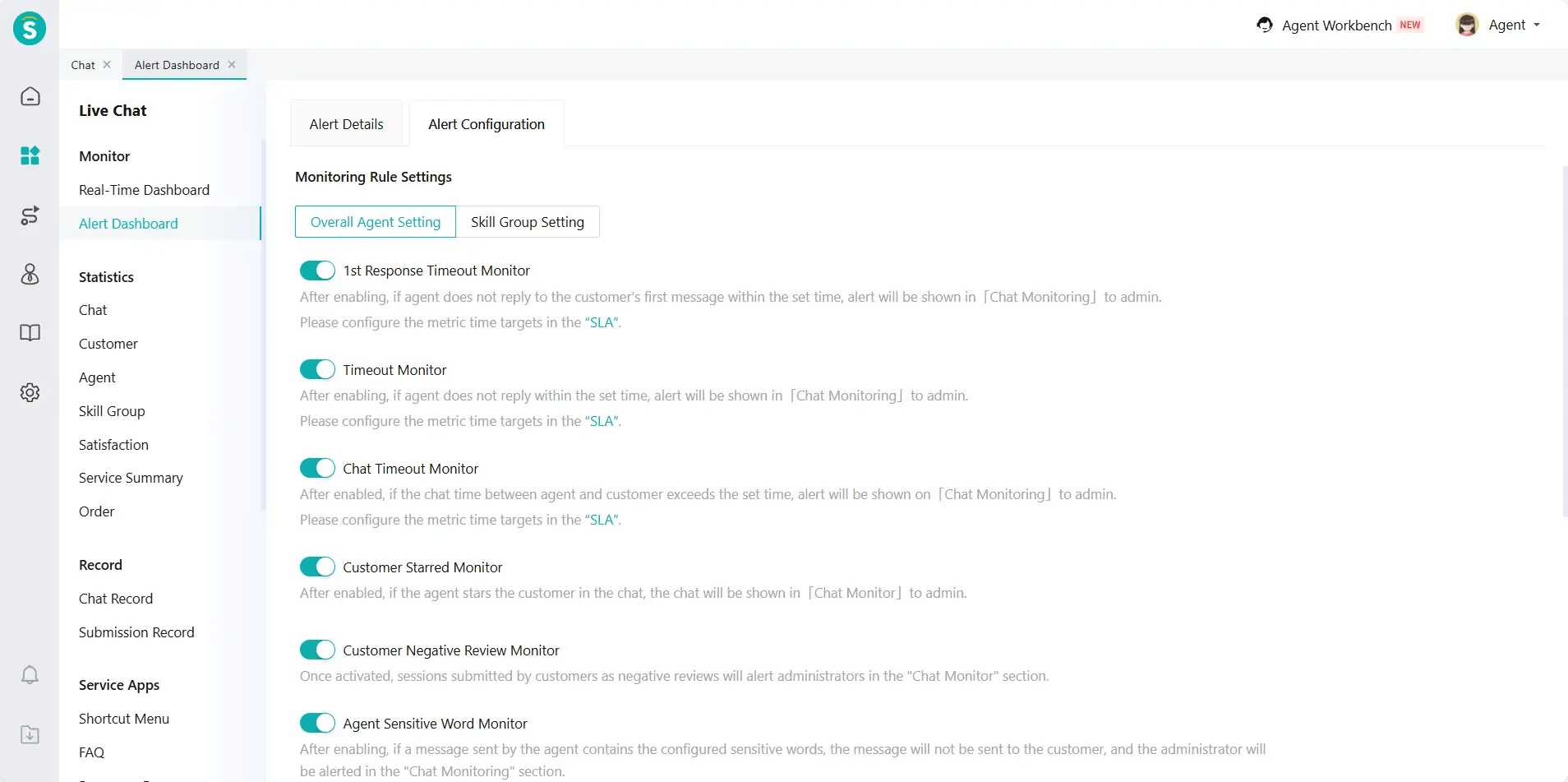Click the Agent Workbench headset icon
The height and width of the screenshot is (782, 1568).
(x=1265, y=25)
